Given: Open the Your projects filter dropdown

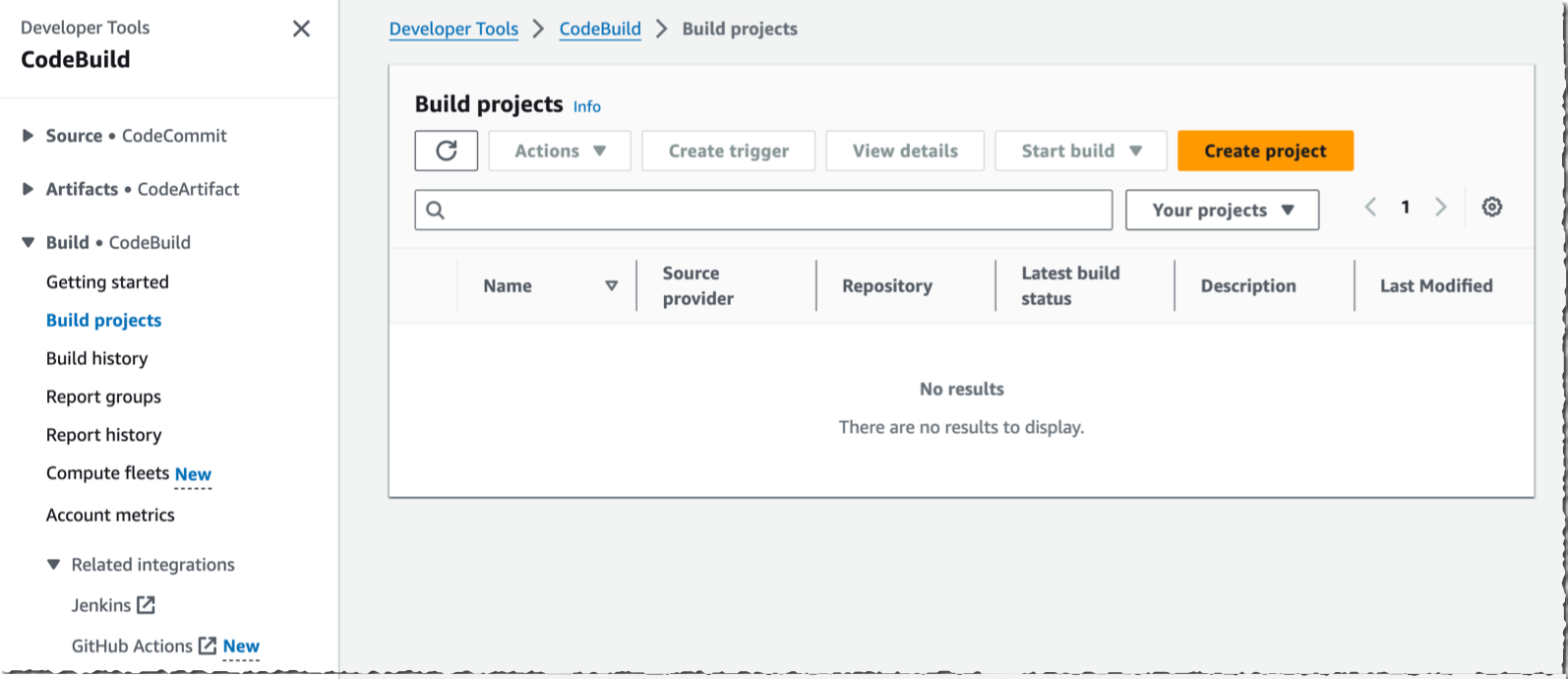Looking at the screenshot, I should [1222, 210].
